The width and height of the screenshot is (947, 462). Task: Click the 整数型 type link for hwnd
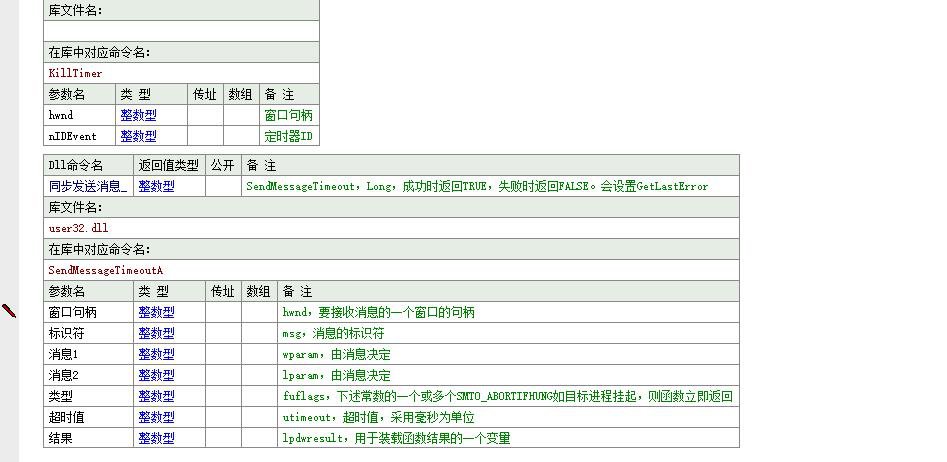click(x=138, y=115)
